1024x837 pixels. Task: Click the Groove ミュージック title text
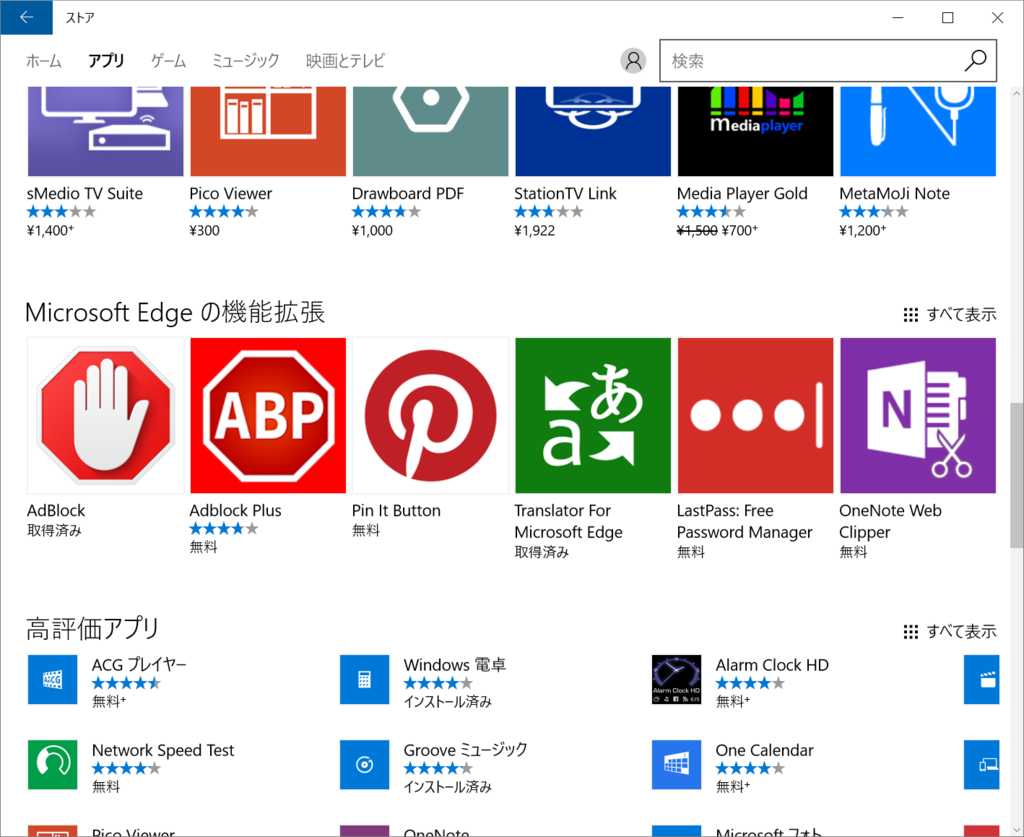point(465,750)
